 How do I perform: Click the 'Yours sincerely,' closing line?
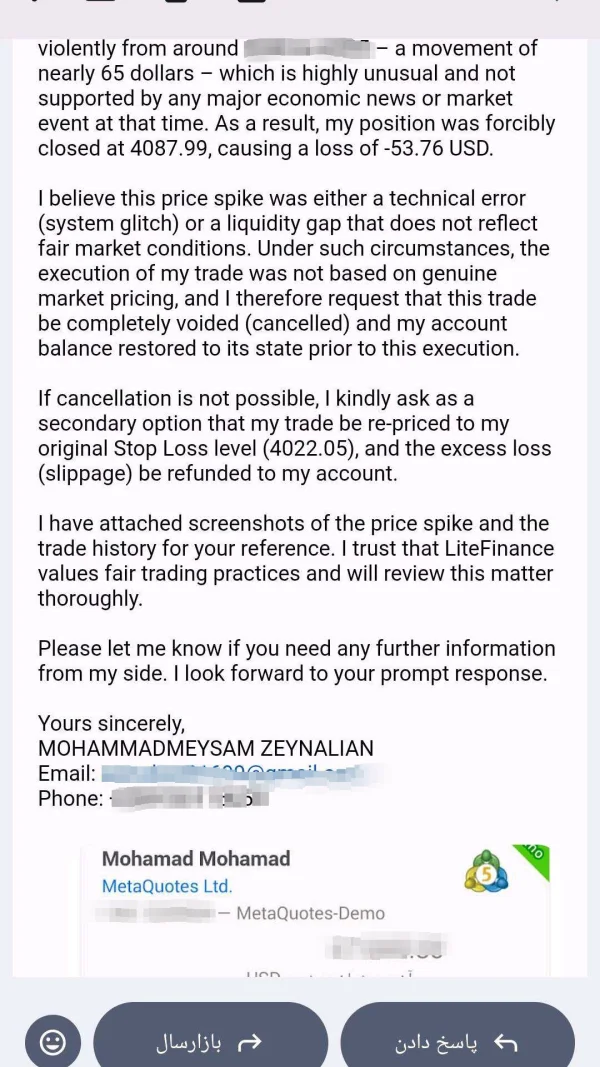pos(111,723)
